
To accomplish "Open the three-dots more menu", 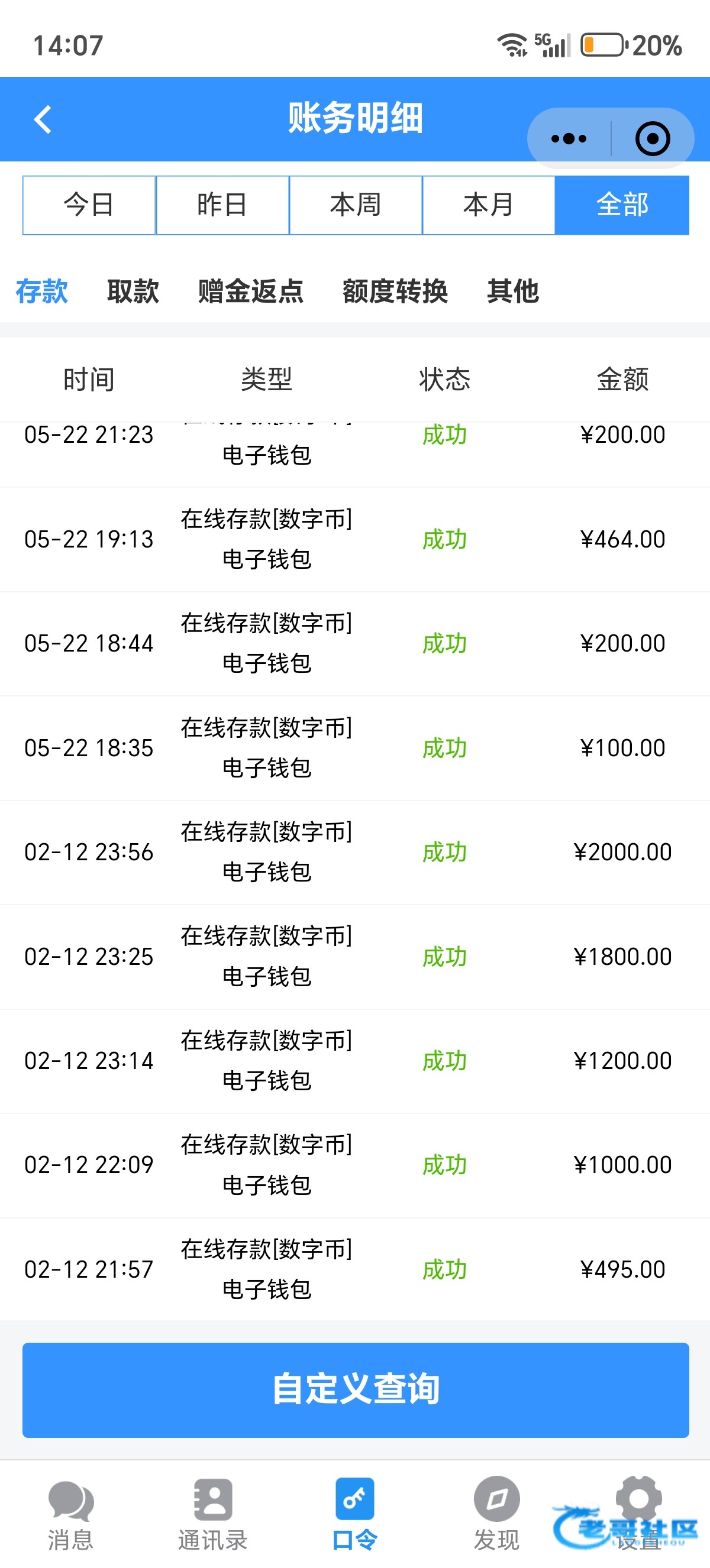I will point(569,139).
